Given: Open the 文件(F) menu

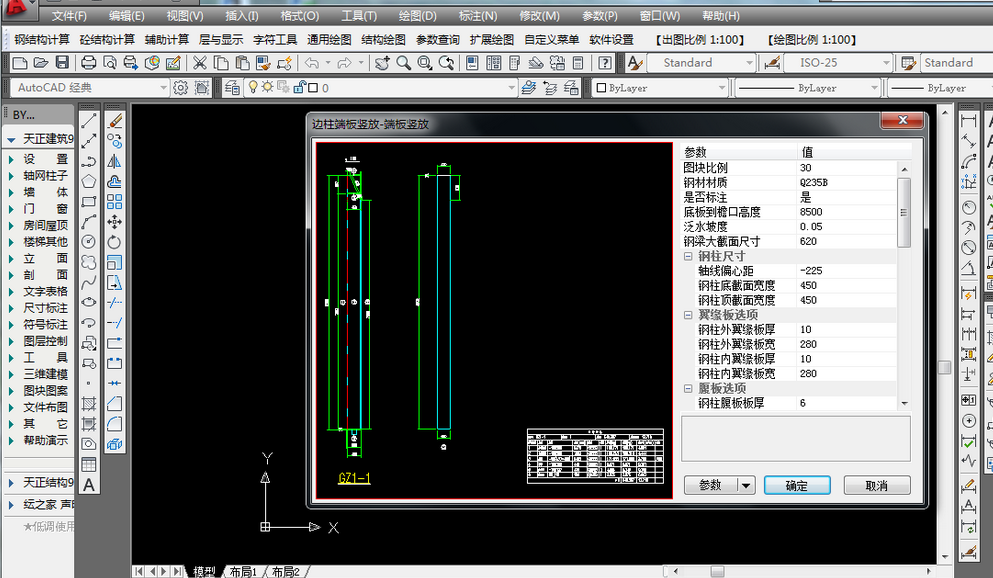Looking at the screenshot, I should pos(70,16).
